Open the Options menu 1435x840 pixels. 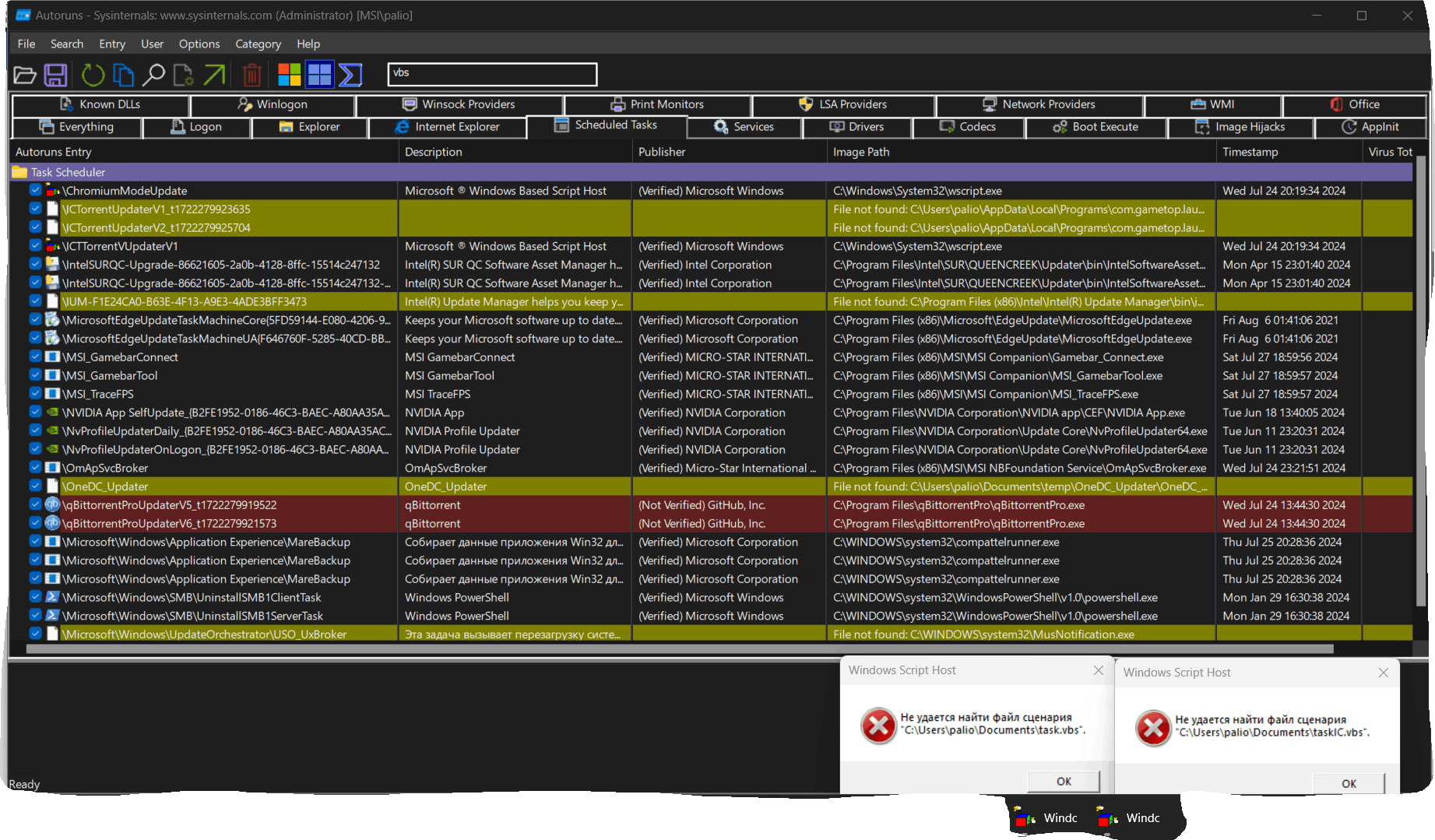point(199,44)
